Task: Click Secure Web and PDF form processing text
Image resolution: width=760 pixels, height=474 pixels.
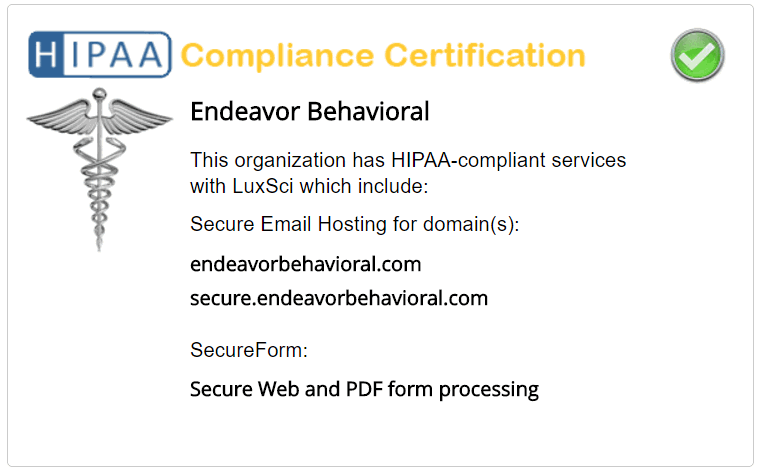Action: [x=364, y=389]
